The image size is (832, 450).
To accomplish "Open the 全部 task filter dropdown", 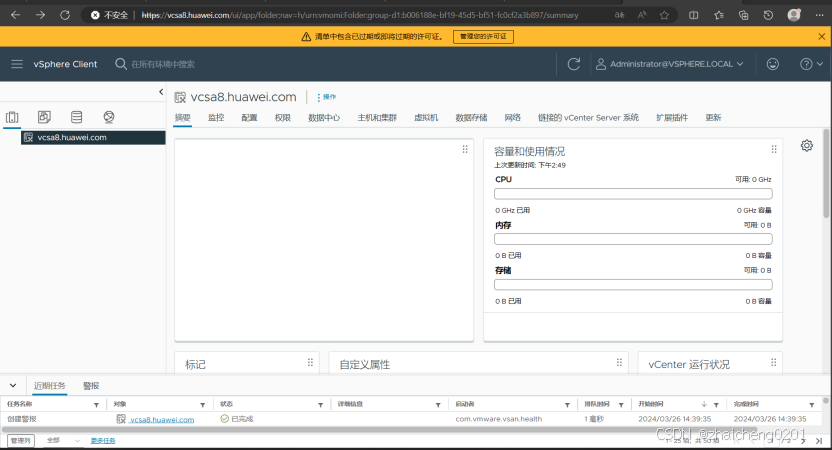I will [63, 440].
